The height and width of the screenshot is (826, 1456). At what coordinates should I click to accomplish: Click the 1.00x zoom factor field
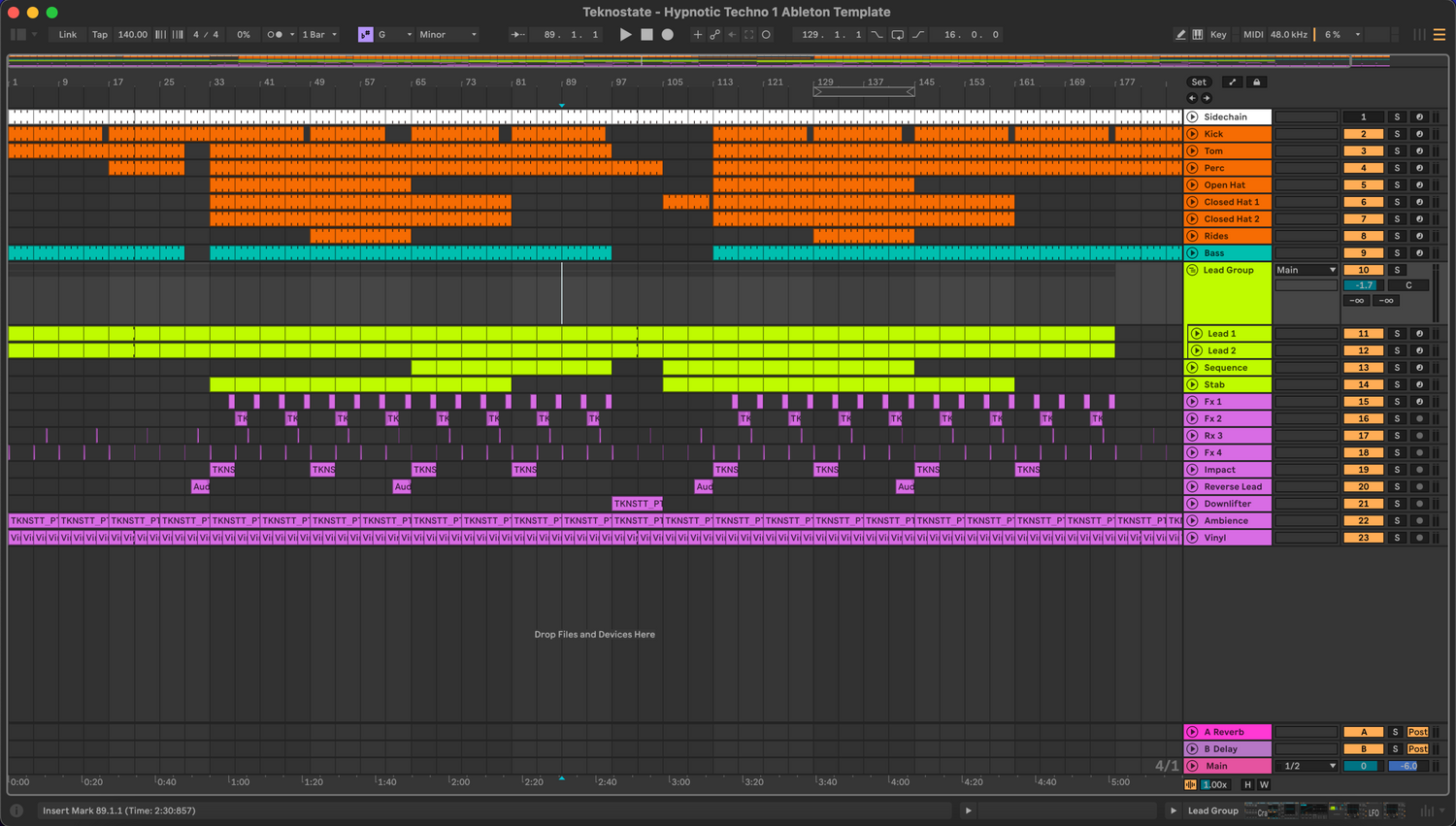pos(1215,784)
